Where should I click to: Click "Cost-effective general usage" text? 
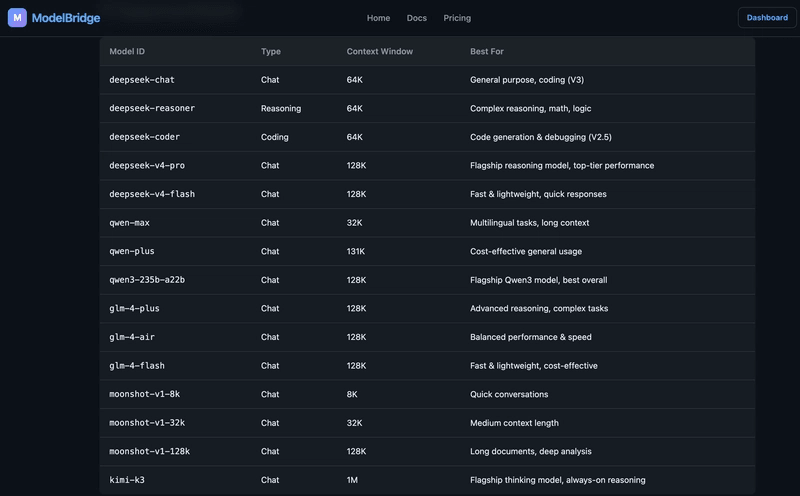[526, 251]
